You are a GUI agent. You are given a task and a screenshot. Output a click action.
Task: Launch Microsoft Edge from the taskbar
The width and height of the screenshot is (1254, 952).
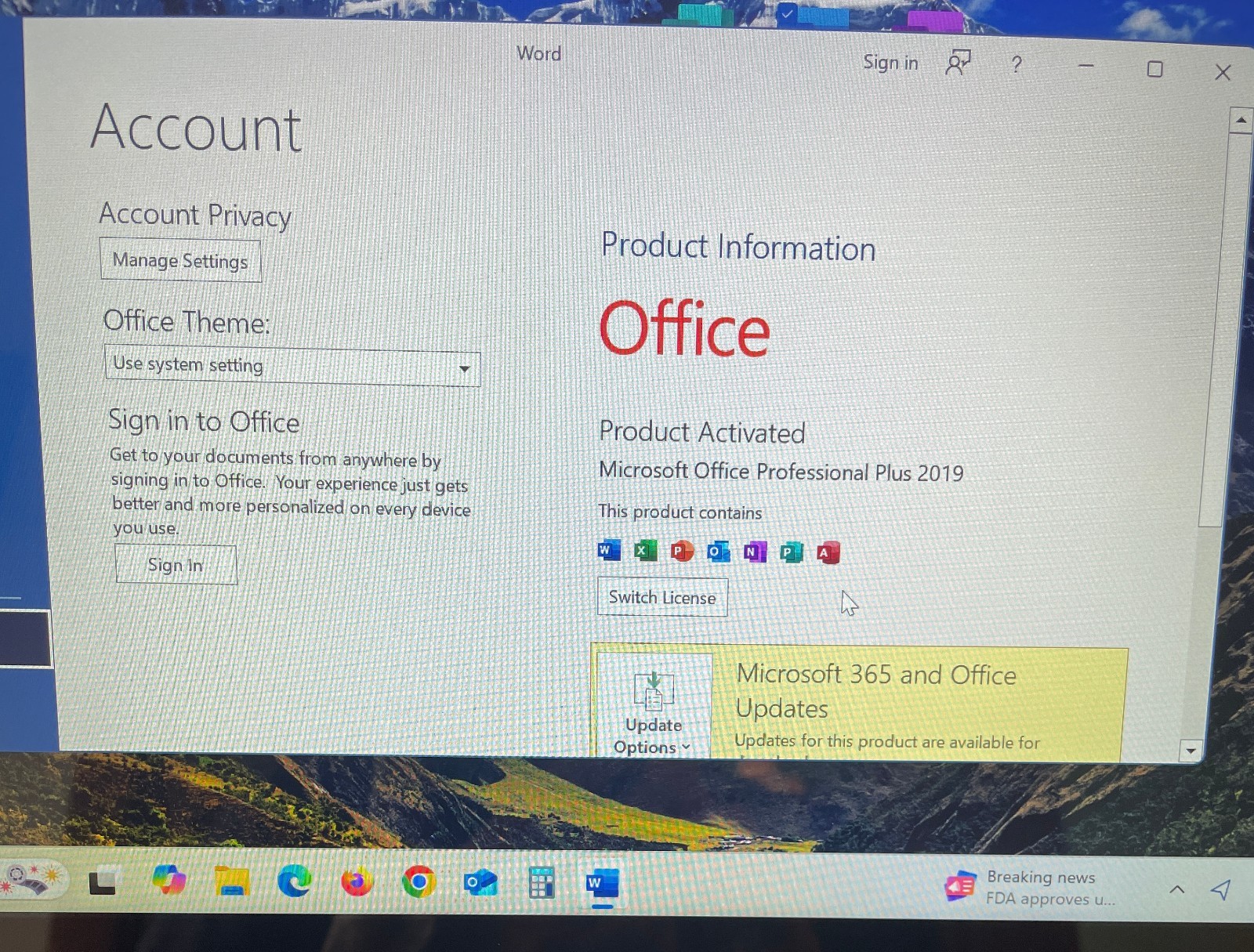pos(295,881)
